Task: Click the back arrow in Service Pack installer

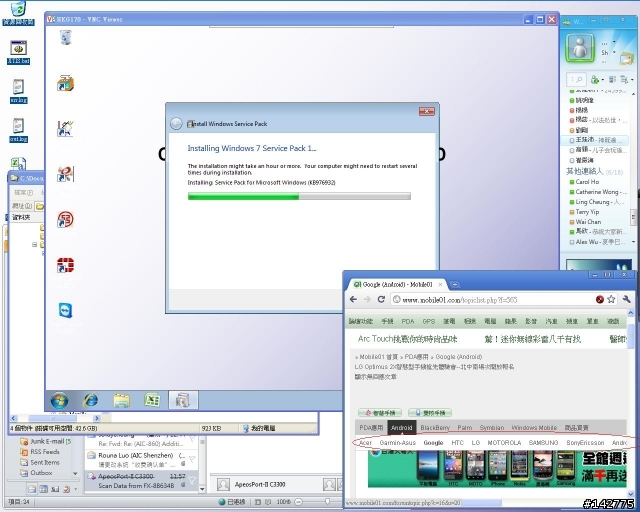Action: [x=176, y=124]
